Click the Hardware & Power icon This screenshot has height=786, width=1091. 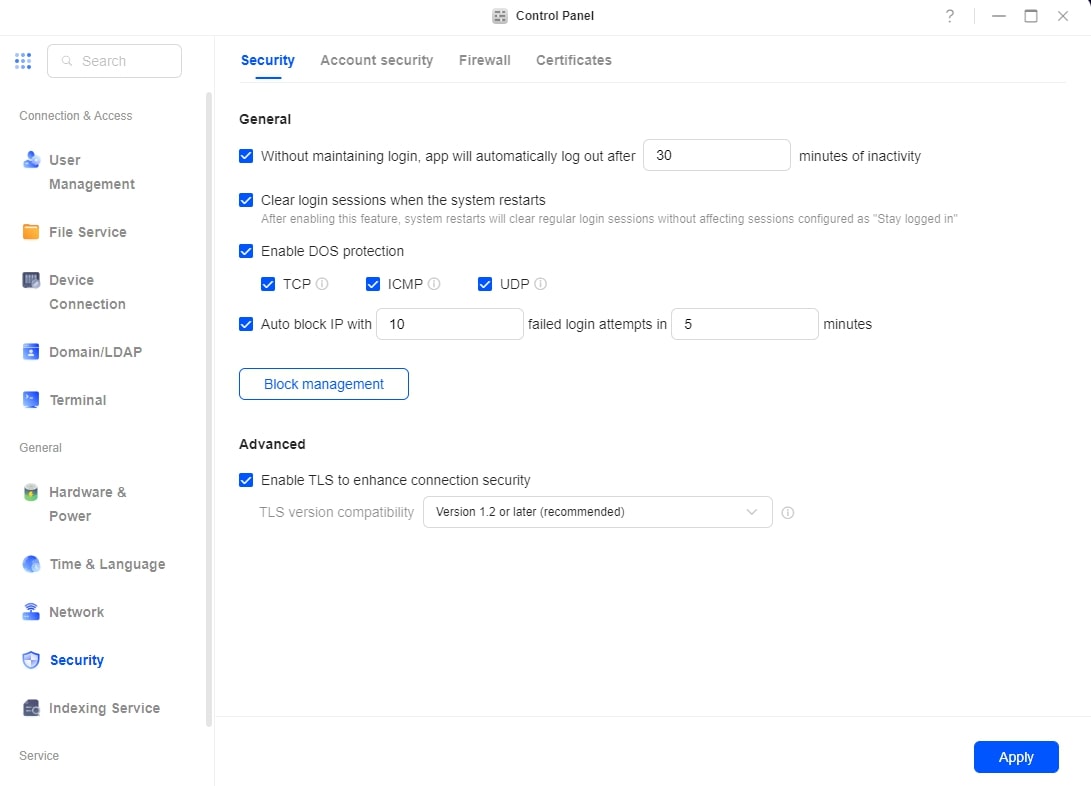tap(31, 492)
